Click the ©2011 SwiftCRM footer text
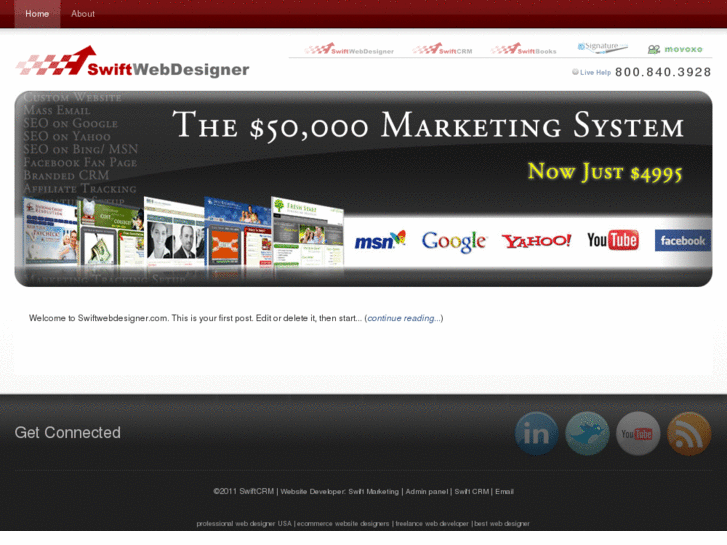The height and width of the screenshot is (545, 727). click(243, 492)
